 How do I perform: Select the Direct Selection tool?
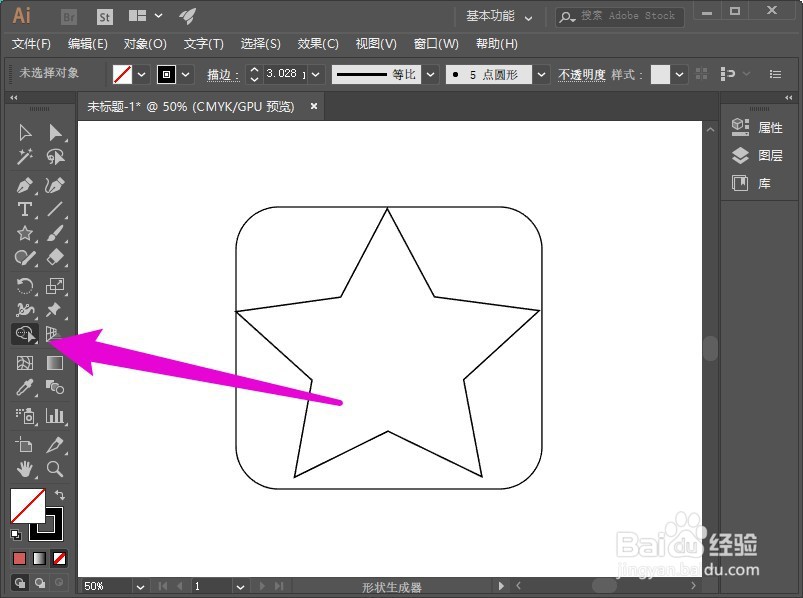(55, 133)
